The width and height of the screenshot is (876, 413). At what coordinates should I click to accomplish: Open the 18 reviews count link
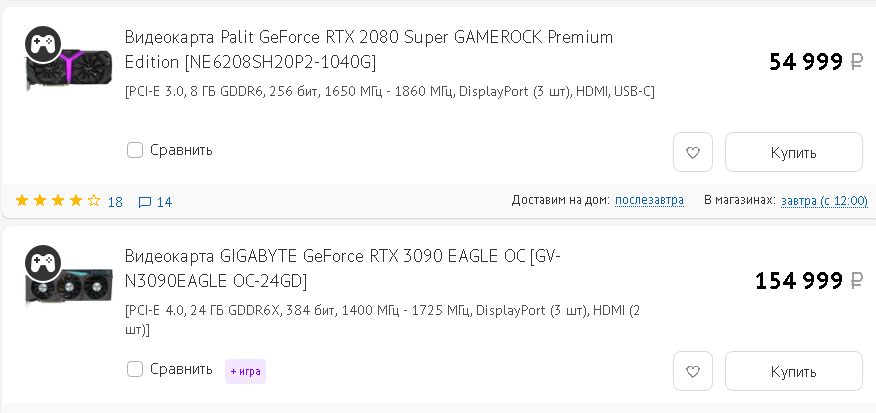coord(115,202)
